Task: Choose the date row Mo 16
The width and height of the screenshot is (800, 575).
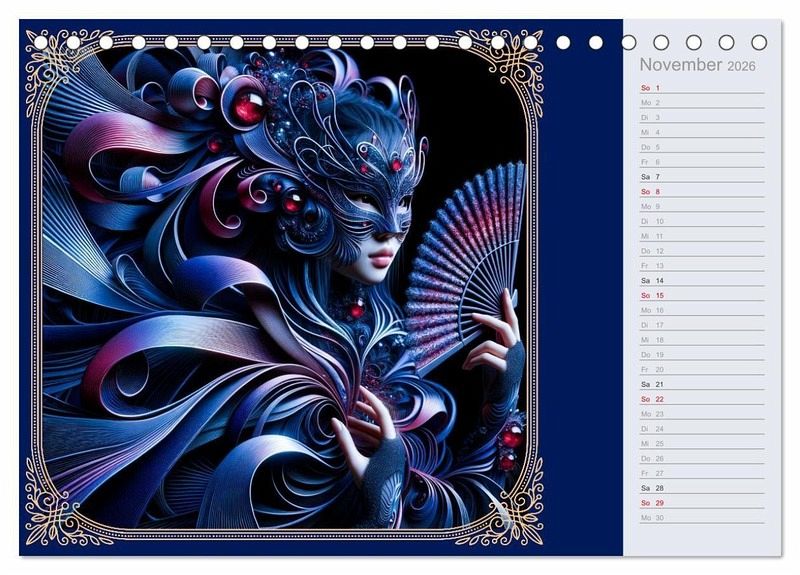Action: coord(702,310)
